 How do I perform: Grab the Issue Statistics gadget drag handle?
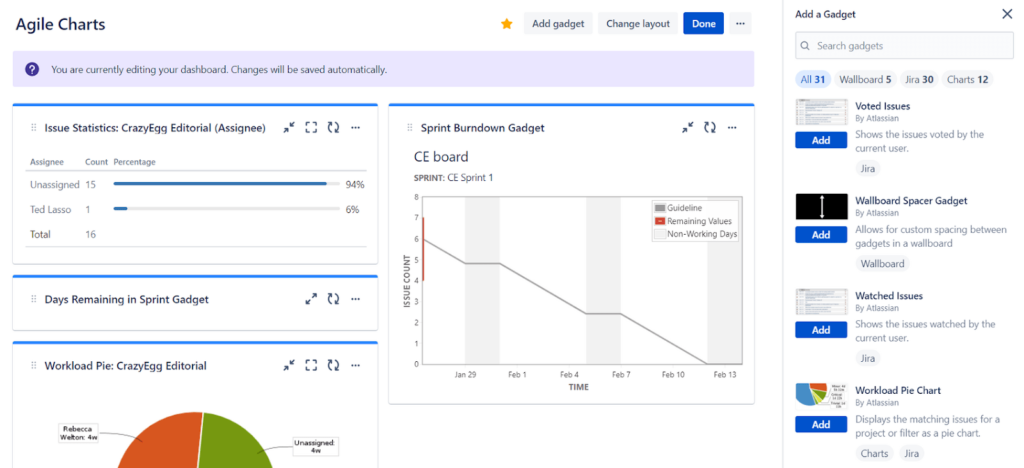tap(33, 128)
